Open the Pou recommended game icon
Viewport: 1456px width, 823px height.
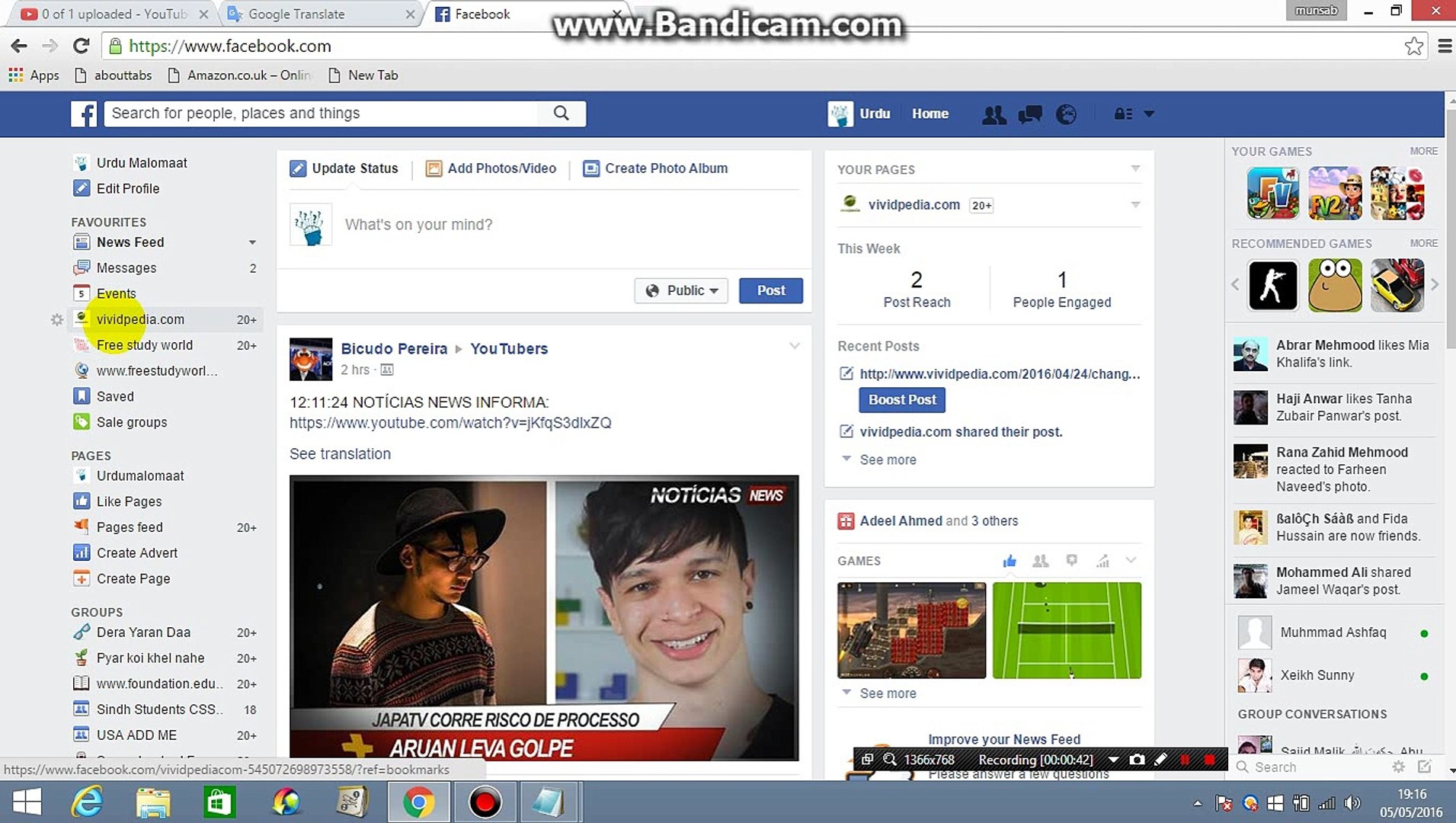pyautogui.click(x=1335, y=286)
